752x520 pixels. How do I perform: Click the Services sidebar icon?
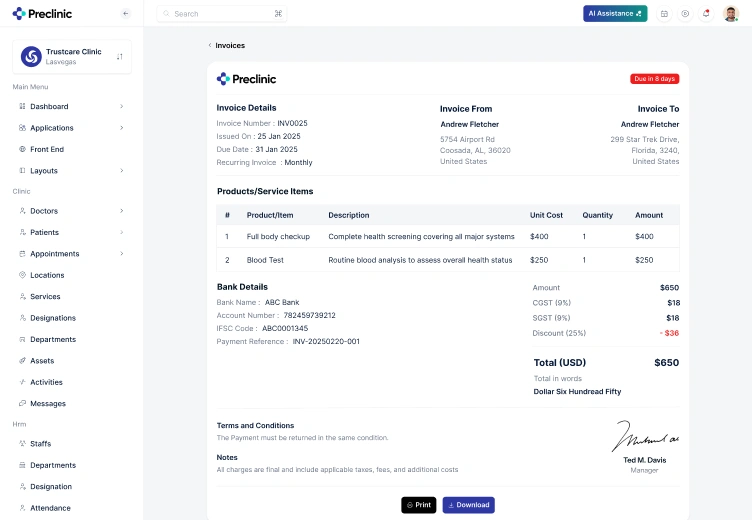point(22,296)
